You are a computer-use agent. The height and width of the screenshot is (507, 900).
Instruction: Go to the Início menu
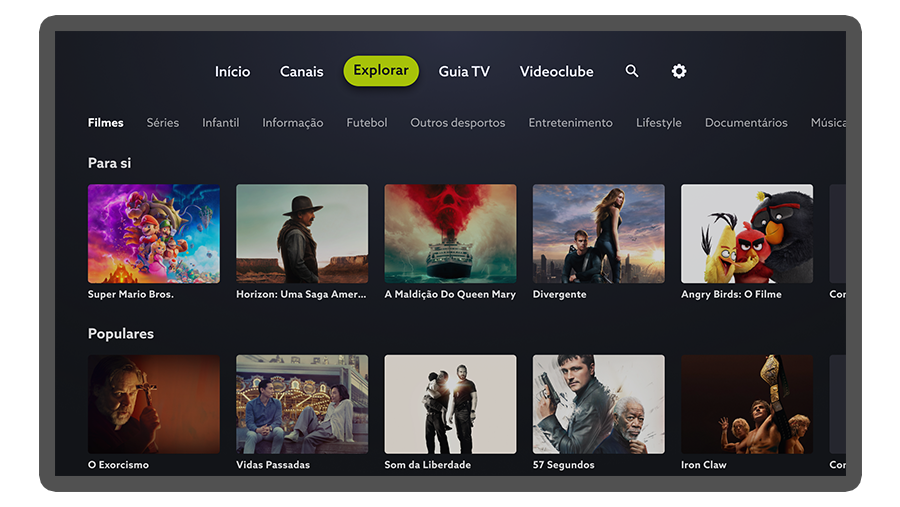pyautogui.click(x=232, y=72)
